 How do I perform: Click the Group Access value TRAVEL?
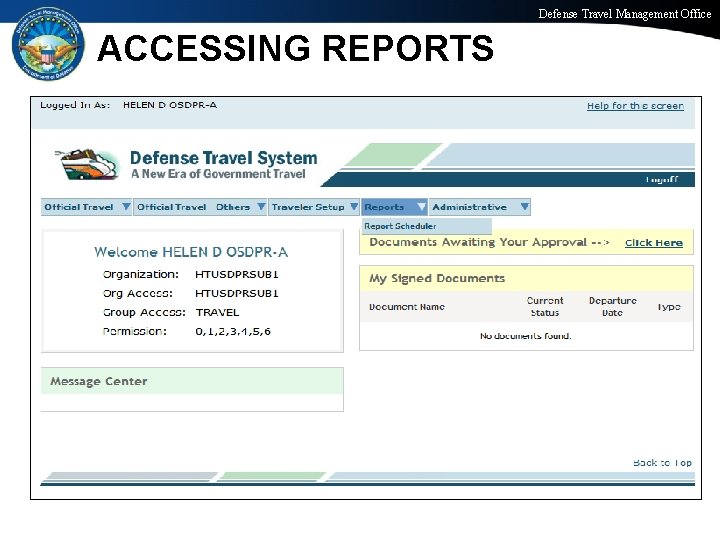[217, 312]
